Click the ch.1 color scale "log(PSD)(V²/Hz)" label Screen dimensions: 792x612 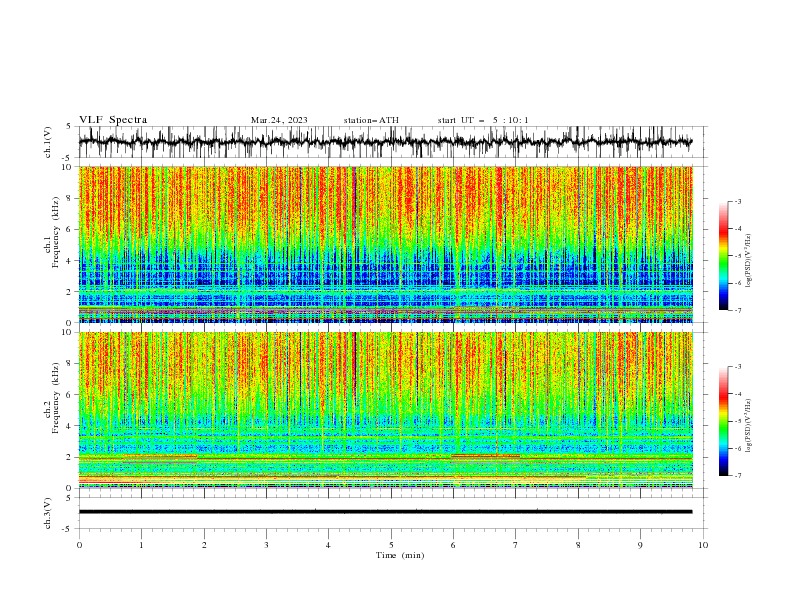(749, 261)
